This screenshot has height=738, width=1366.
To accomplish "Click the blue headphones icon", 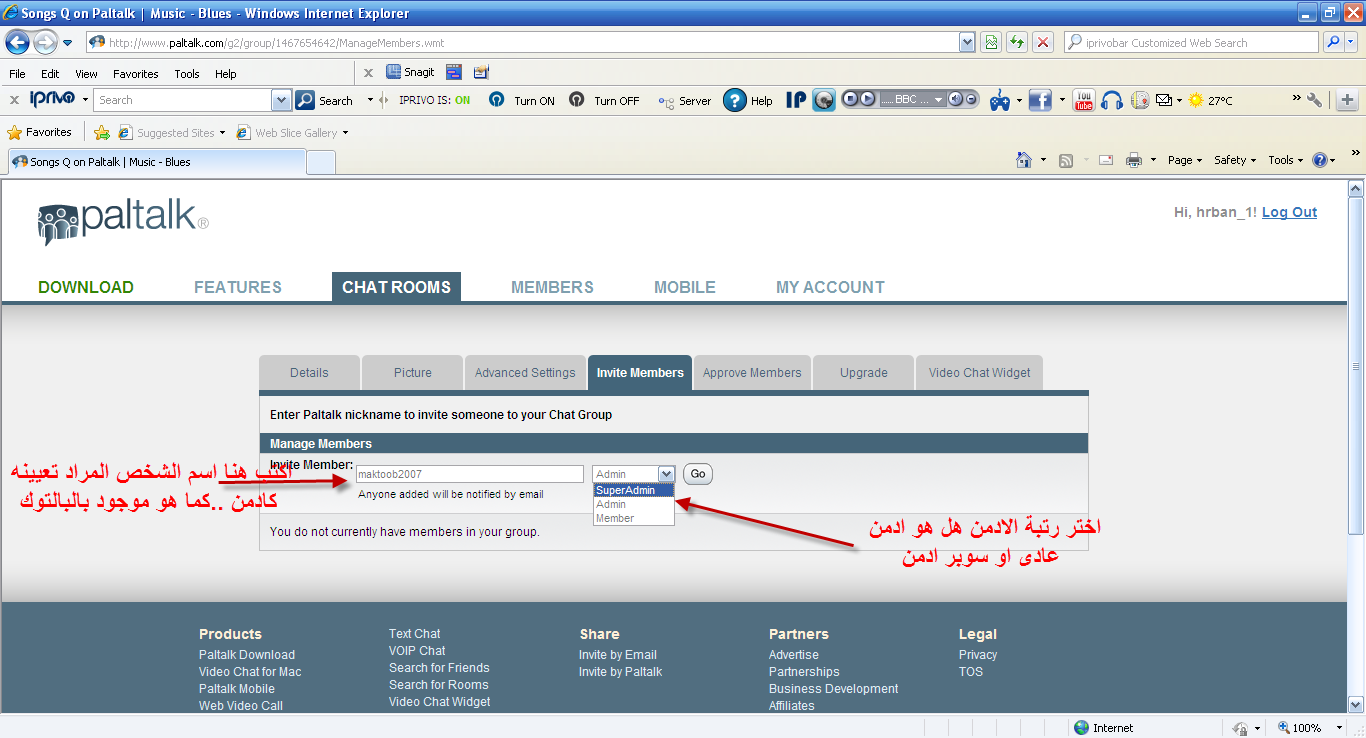I will click(x=1111, y=100).
